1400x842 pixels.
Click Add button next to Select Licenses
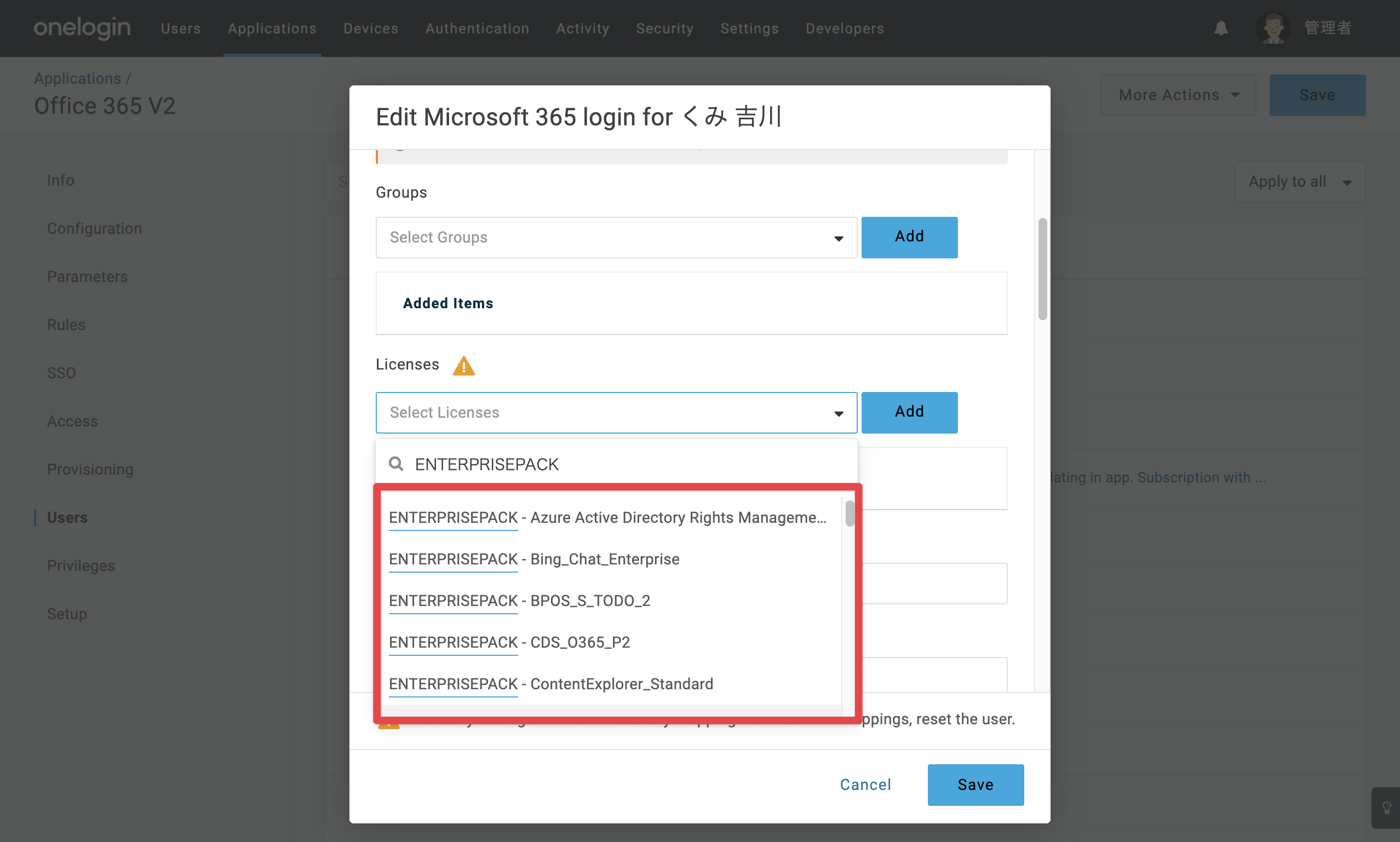[909, 413]
